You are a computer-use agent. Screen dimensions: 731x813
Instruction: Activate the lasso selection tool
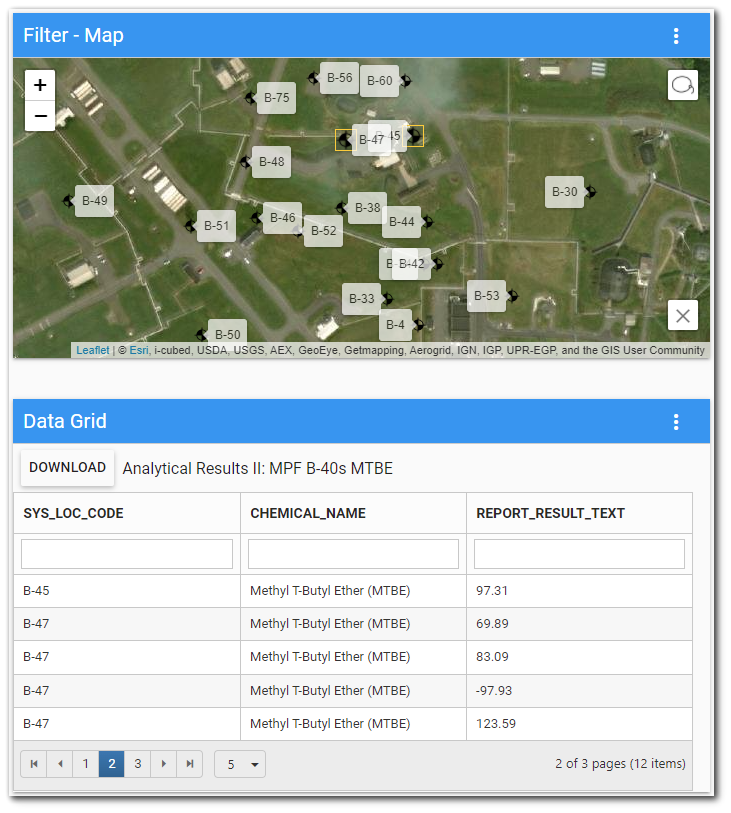click(682, 85)
